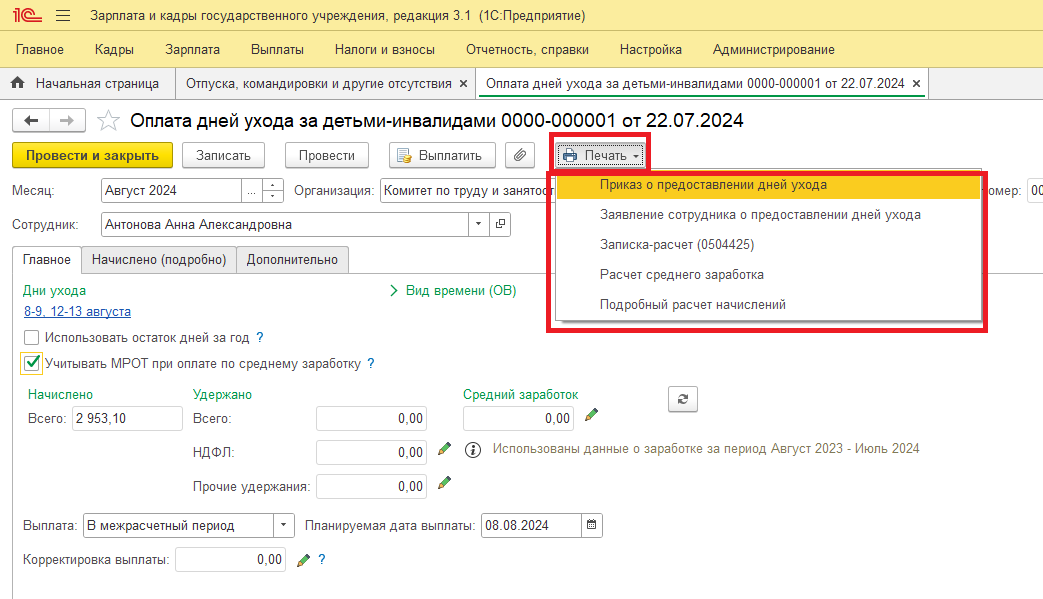1043x599 pixels.
Task: Open the 1C hamburger main menu
Action: pos(63,15)
